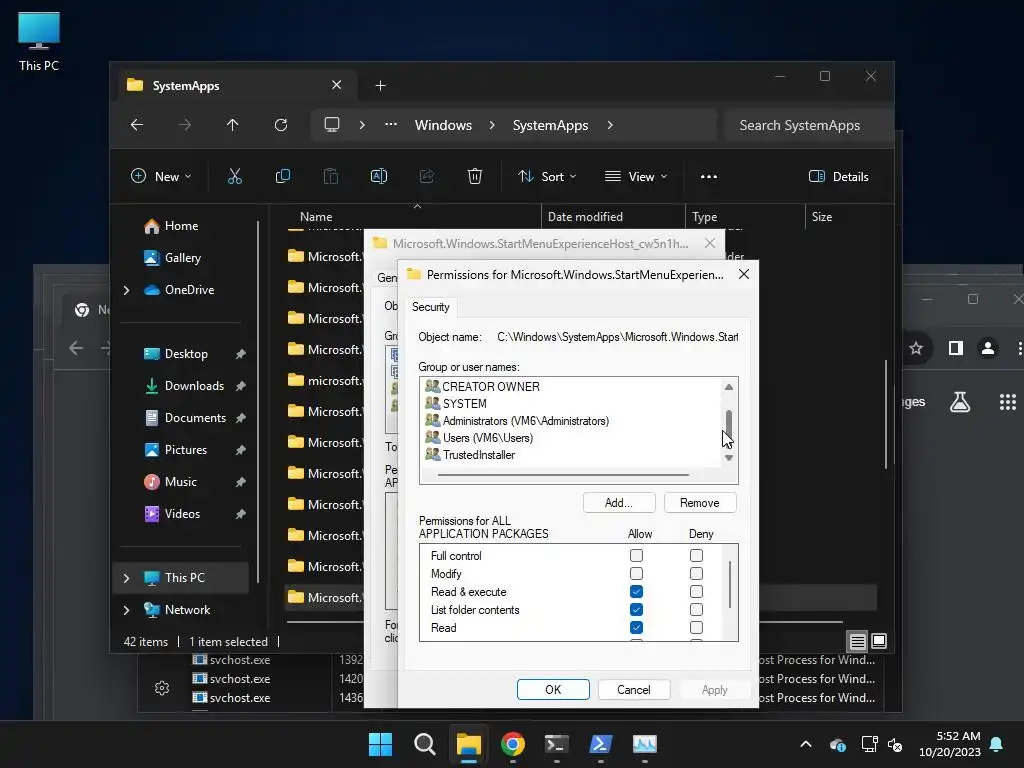The height and width of the screenshot is (768, 1024).
Task: Switch to Google Chrome from taskbar
Action: pyautogui.click(x=513, y=744)
